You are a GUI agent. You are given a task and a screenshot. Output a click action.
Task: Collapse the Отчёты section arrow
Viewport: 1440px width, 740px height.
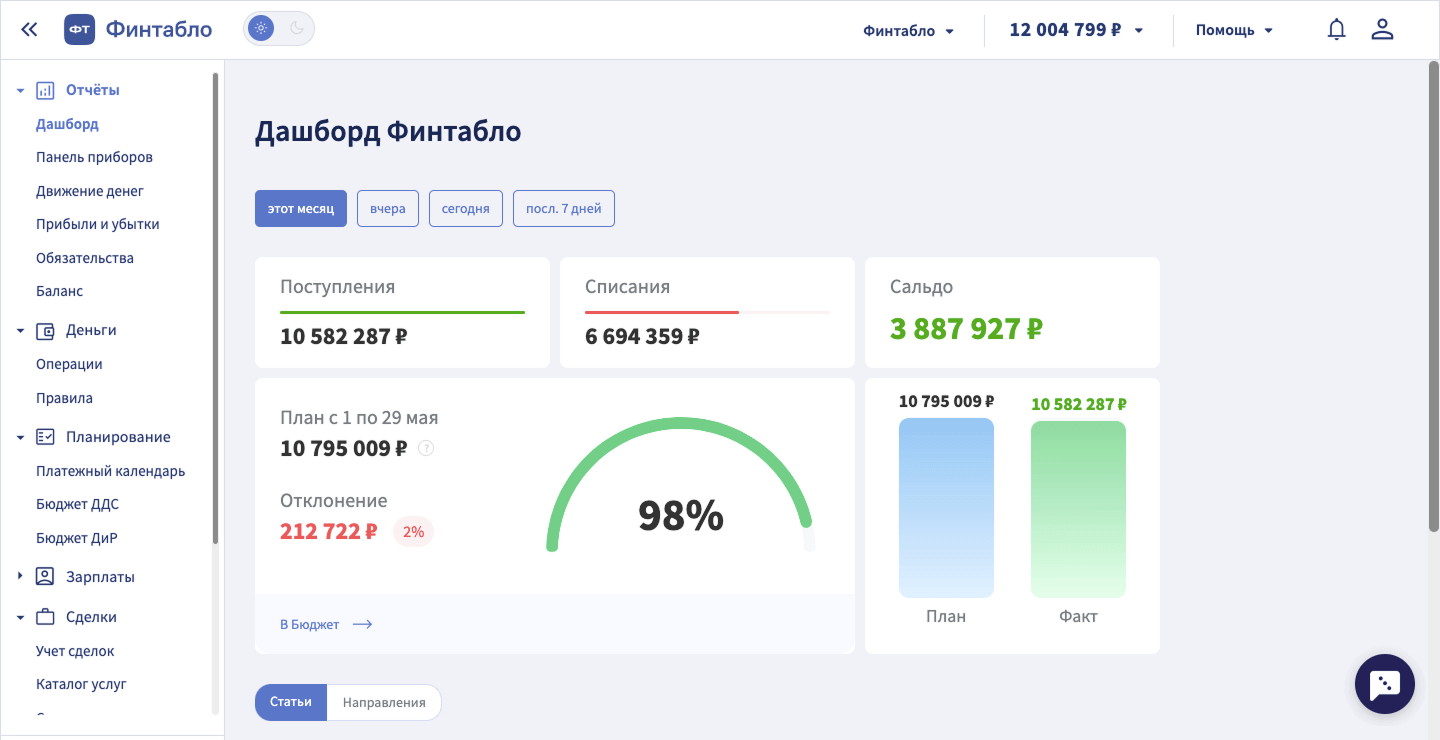point(20,91)
